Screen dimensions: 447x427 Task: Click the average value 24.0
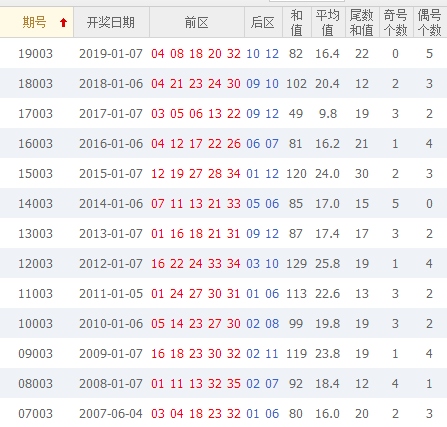pyautogui.click(x=328, y=174)
